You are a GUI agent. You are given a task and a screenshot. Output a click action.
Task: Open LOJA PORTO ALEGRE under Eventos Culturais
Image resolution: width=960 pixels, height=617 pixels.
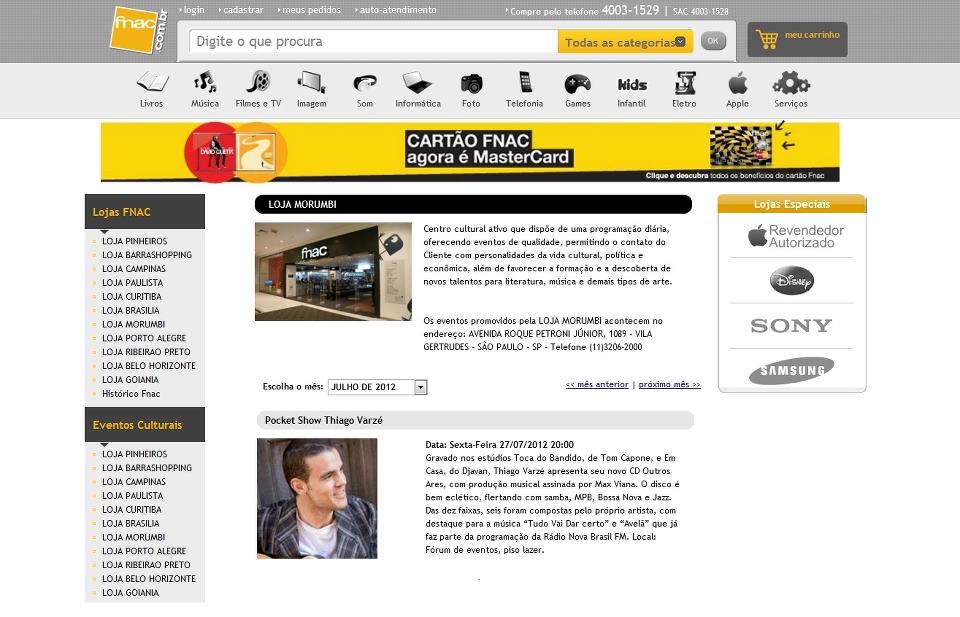click(144, 551)
